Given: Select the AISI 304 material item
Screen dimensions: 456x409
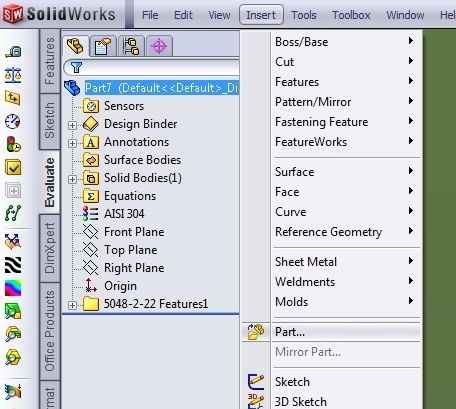Looking at the screenshot, I should [x=124, y=214].
